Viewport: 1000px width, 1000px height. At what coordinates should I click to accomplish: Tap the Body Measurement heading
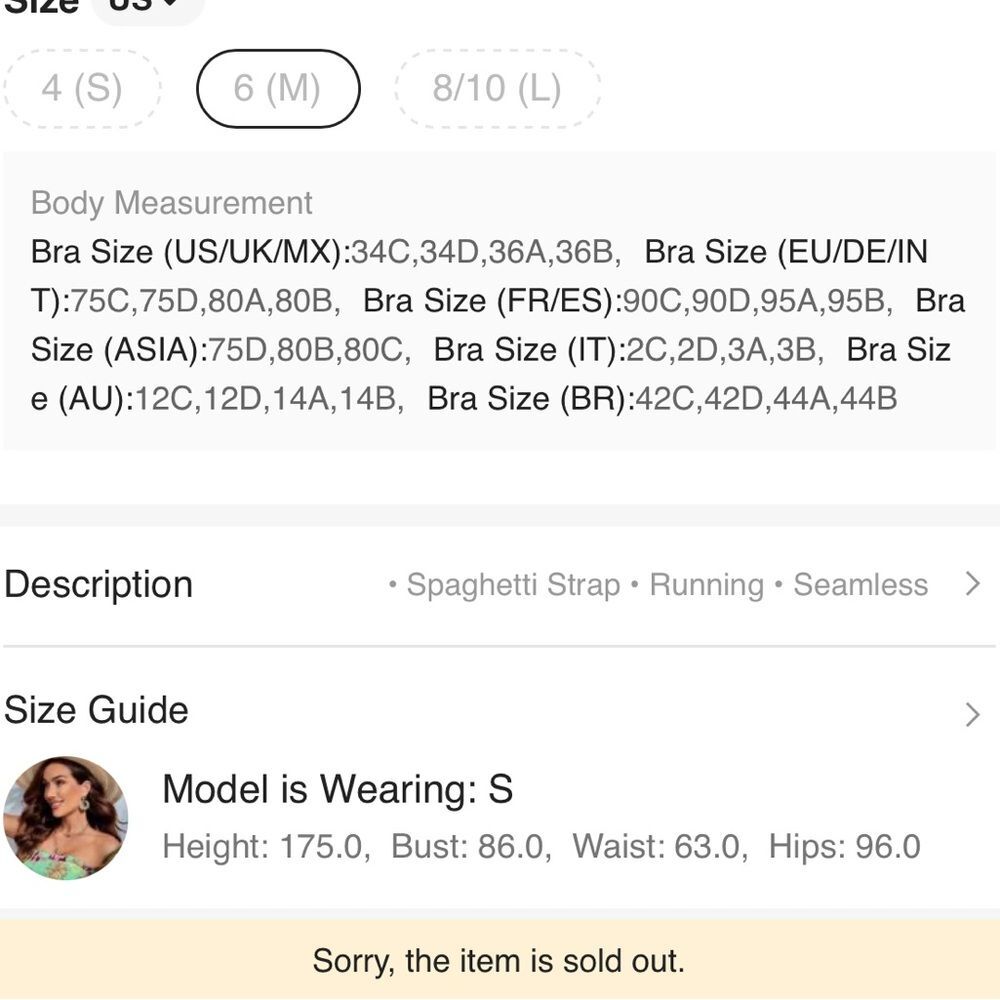tap(172, 203)
